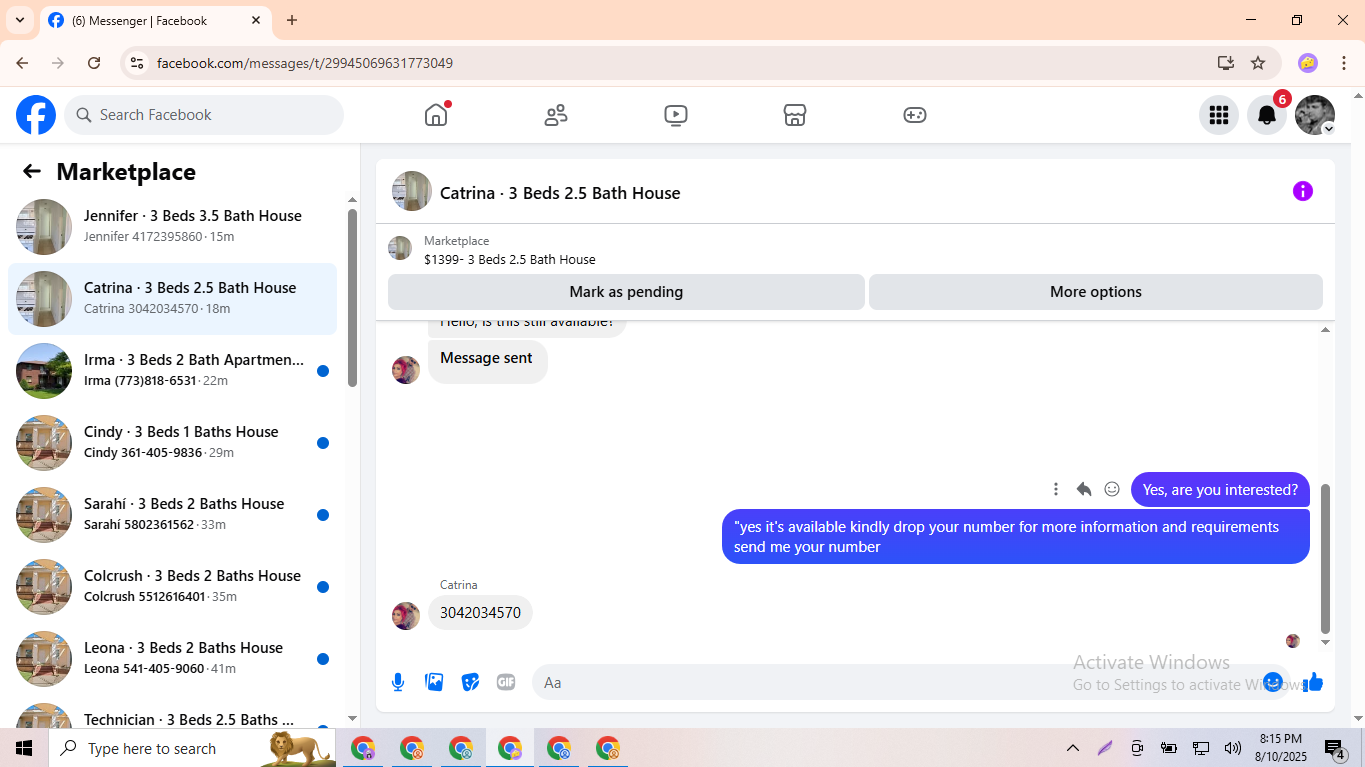1365x767 pixels.
Task: Select Catrina 3 Beds 2.5 Bath conversation
Action: click(172, 299)
